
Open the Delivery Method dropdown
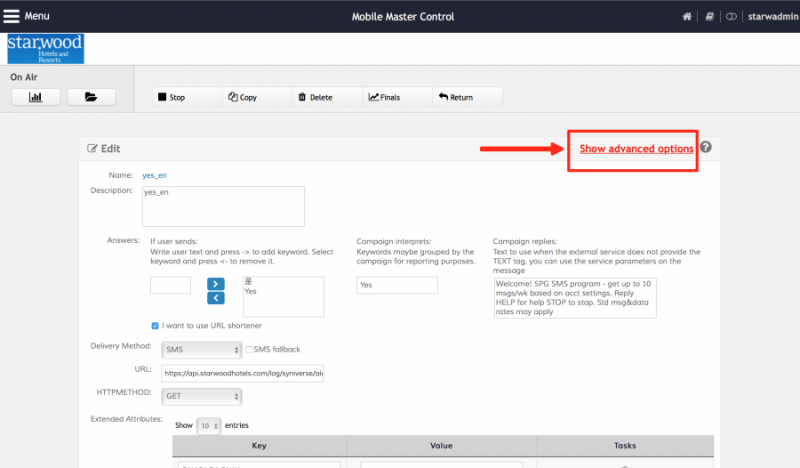pos(201,349)
